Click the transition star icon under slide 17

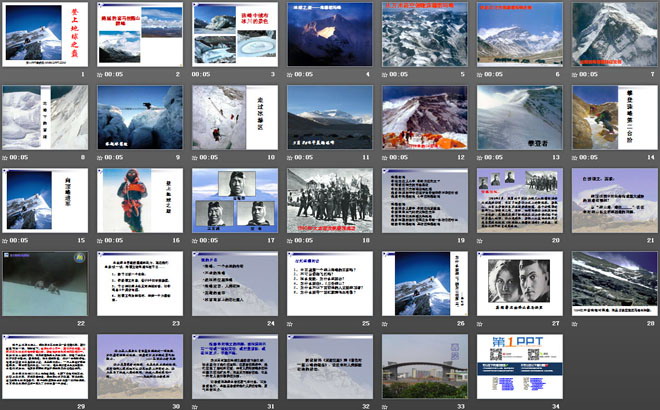pos(195,240)
